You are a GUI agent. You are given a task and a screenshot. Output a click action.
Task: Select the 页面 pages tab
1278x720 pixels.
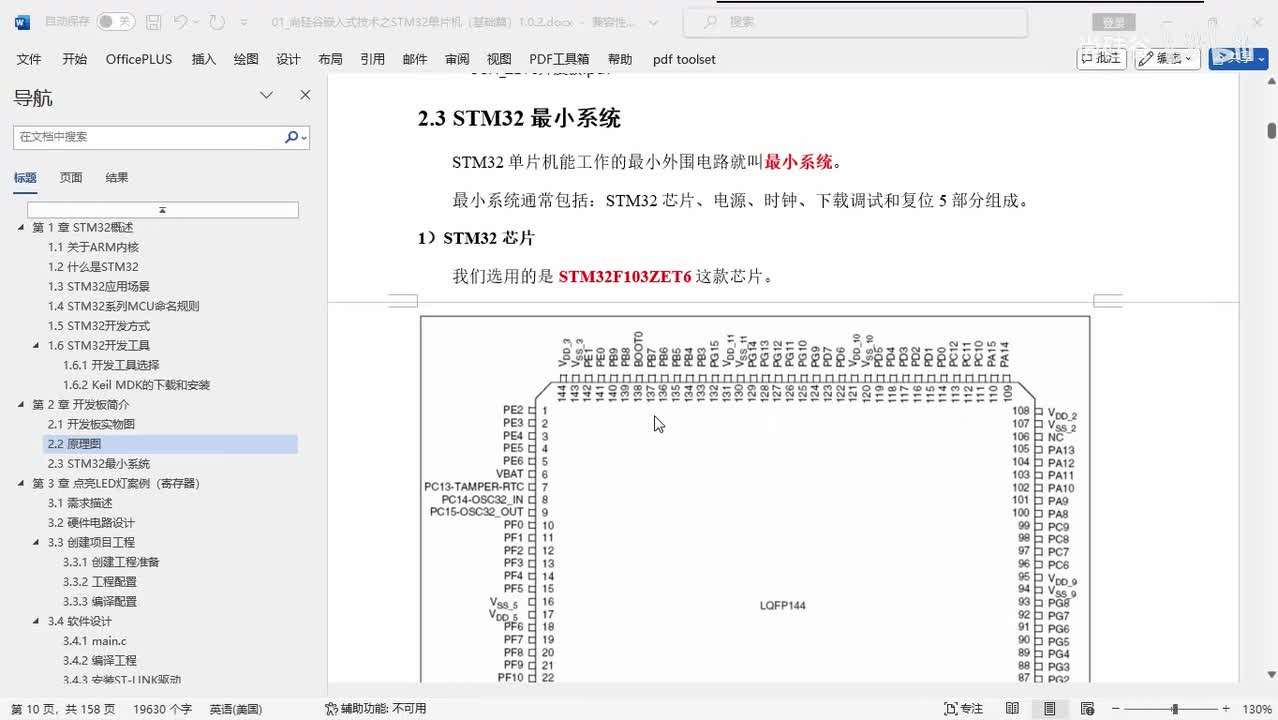[71, 178]
